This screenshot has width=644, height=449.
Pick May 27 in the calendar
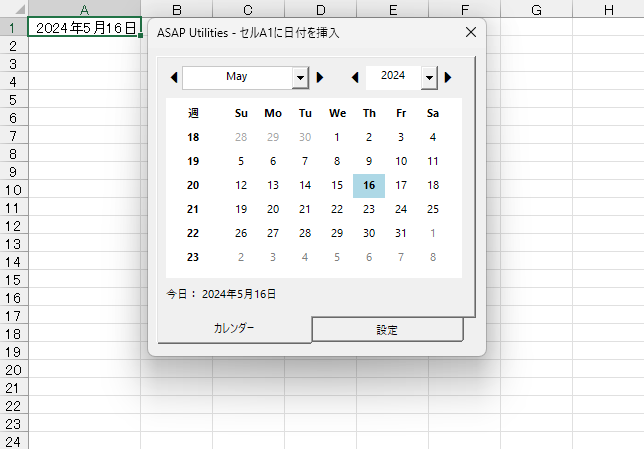tap(273, 233)
